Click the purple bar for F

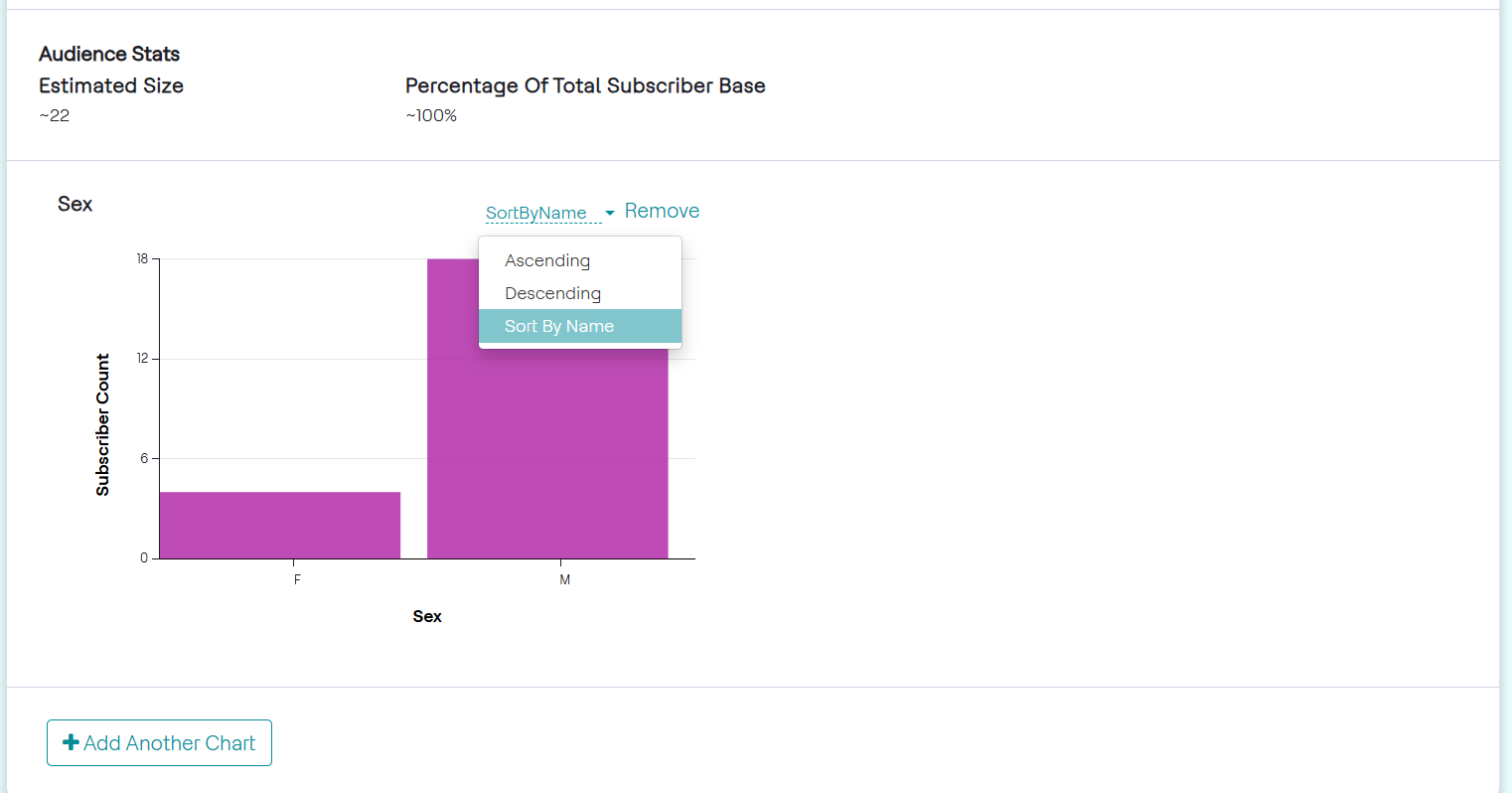click(x=280, y=525)
